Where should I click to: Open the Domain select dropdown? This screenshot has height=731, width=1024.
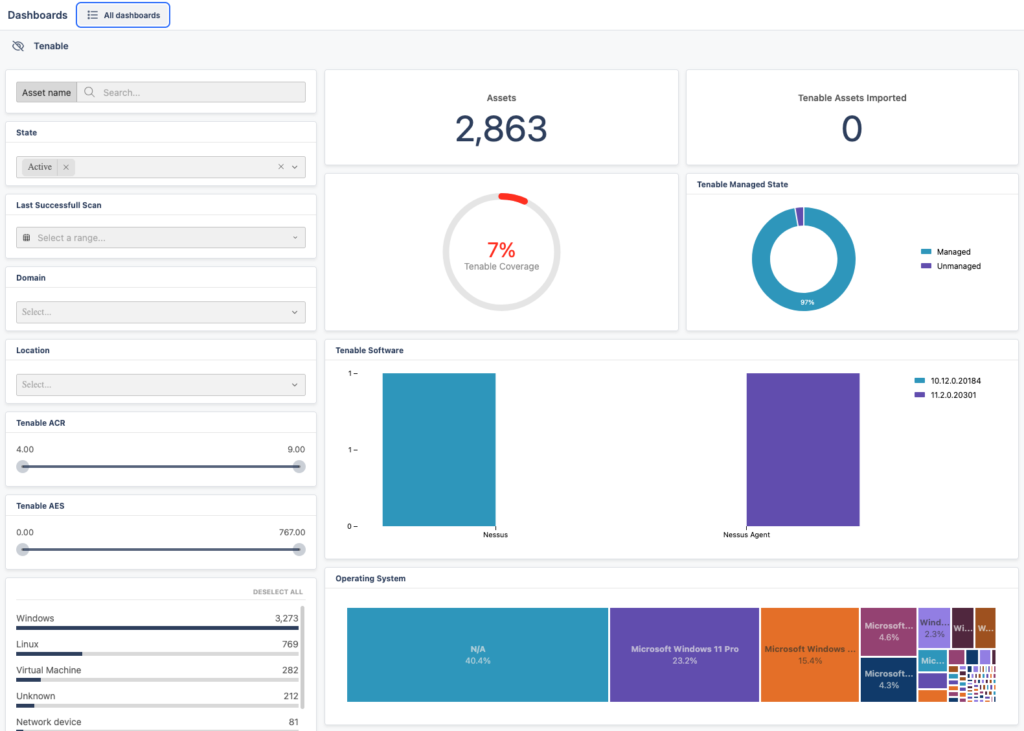(x=161, y=312)
